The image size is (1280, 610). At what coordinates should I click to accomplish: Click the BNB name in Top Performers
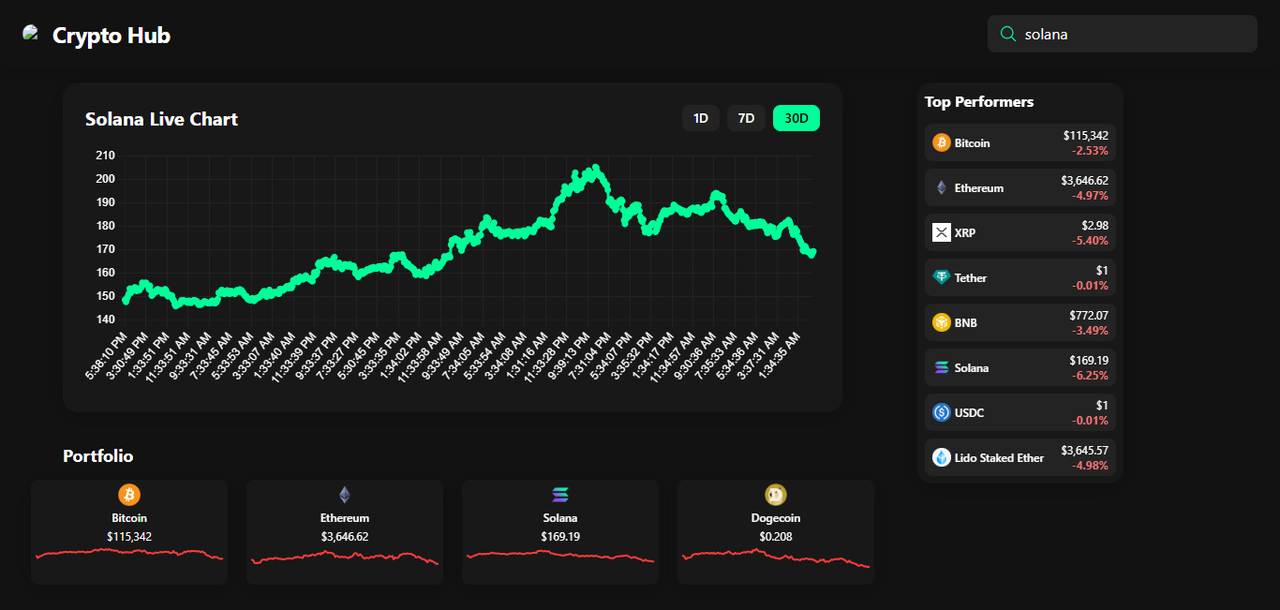966,323
